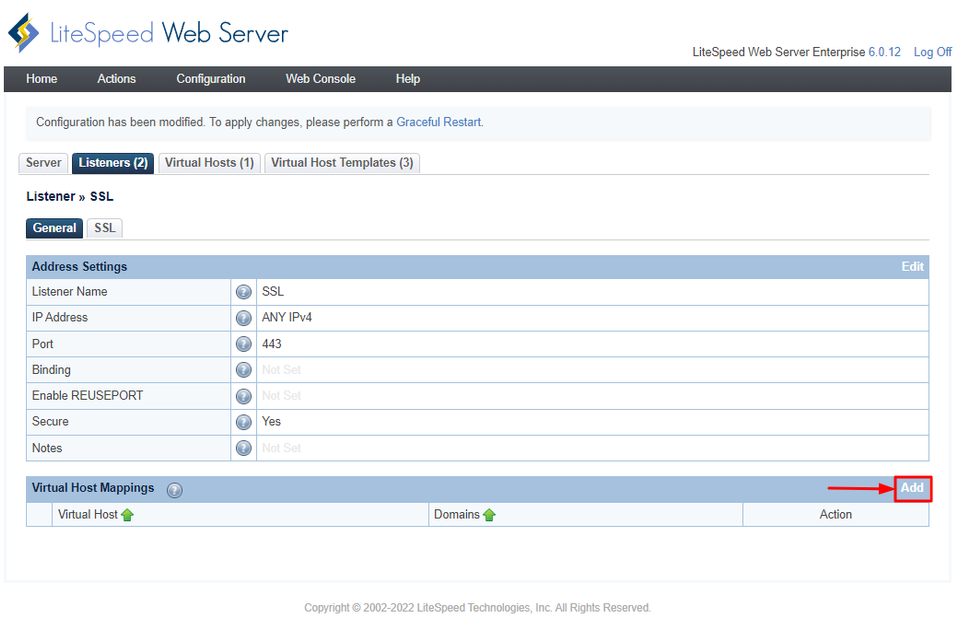The width and height of the screenshot is (960, 618).
Task: Sort table by Virtual Host column arrow
Action: (x=131, y=514)
